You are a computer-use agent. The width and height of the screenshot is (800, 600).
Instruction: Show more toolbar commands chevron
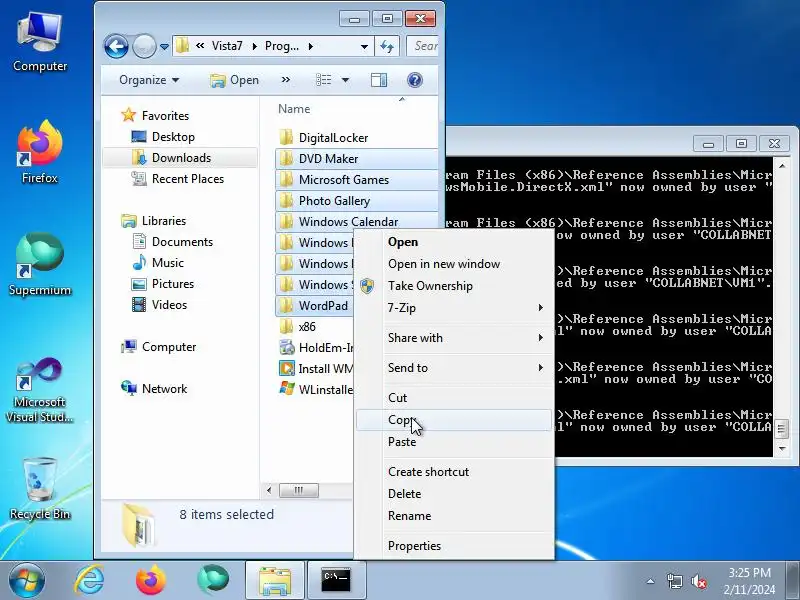click(x=286, y=80)
